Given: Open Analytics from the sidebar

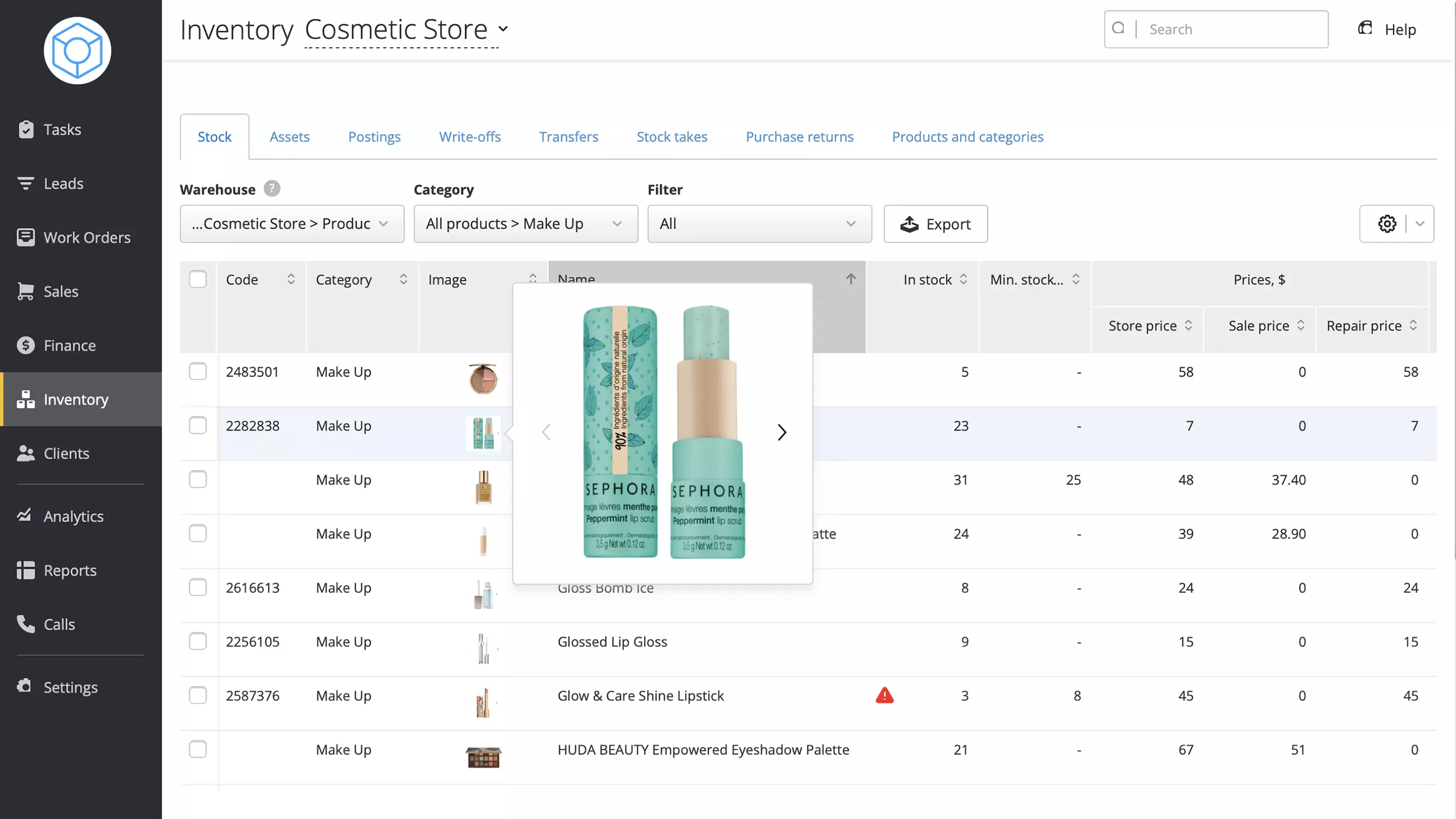Looking at the screenshot, I should pos(81,516).
